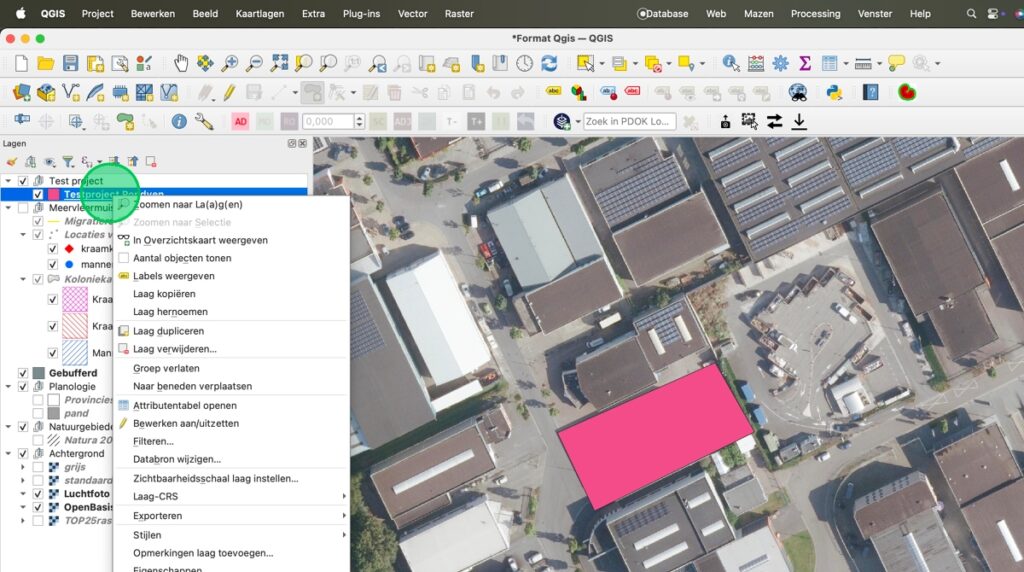Toggle visibility of the Gebufferd layer

coord(23,373)
